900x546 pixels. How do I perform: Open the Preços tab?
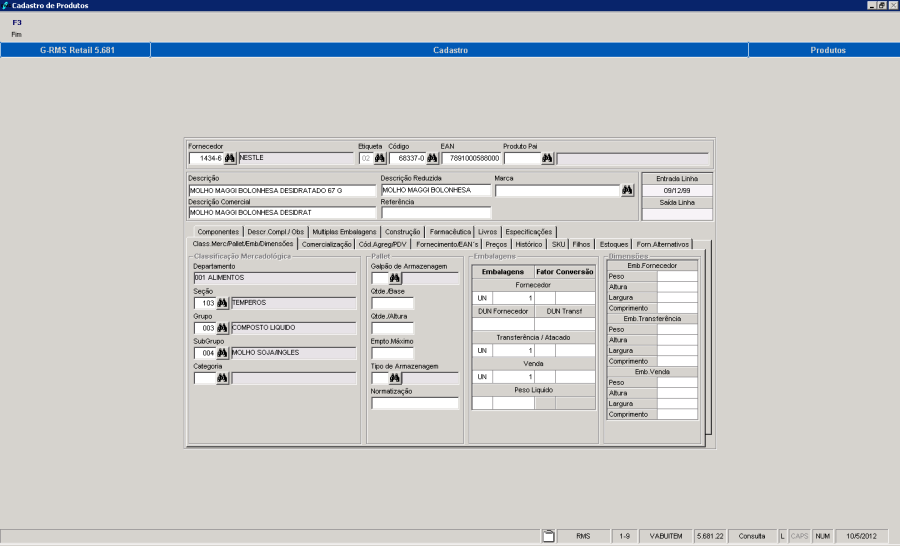coord(496,245)
